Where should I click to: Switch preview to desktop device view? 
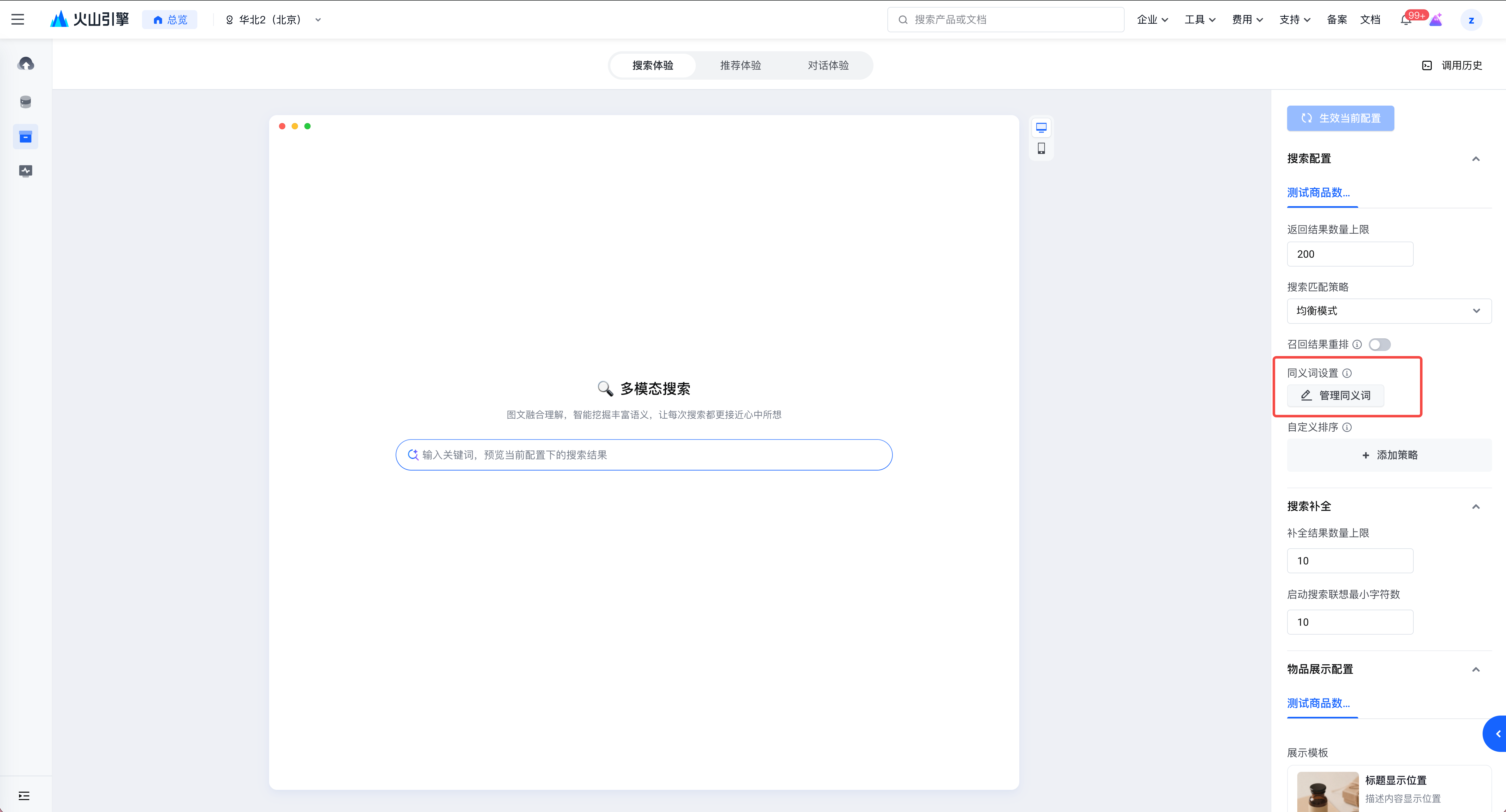click(x=1041, y=127)
